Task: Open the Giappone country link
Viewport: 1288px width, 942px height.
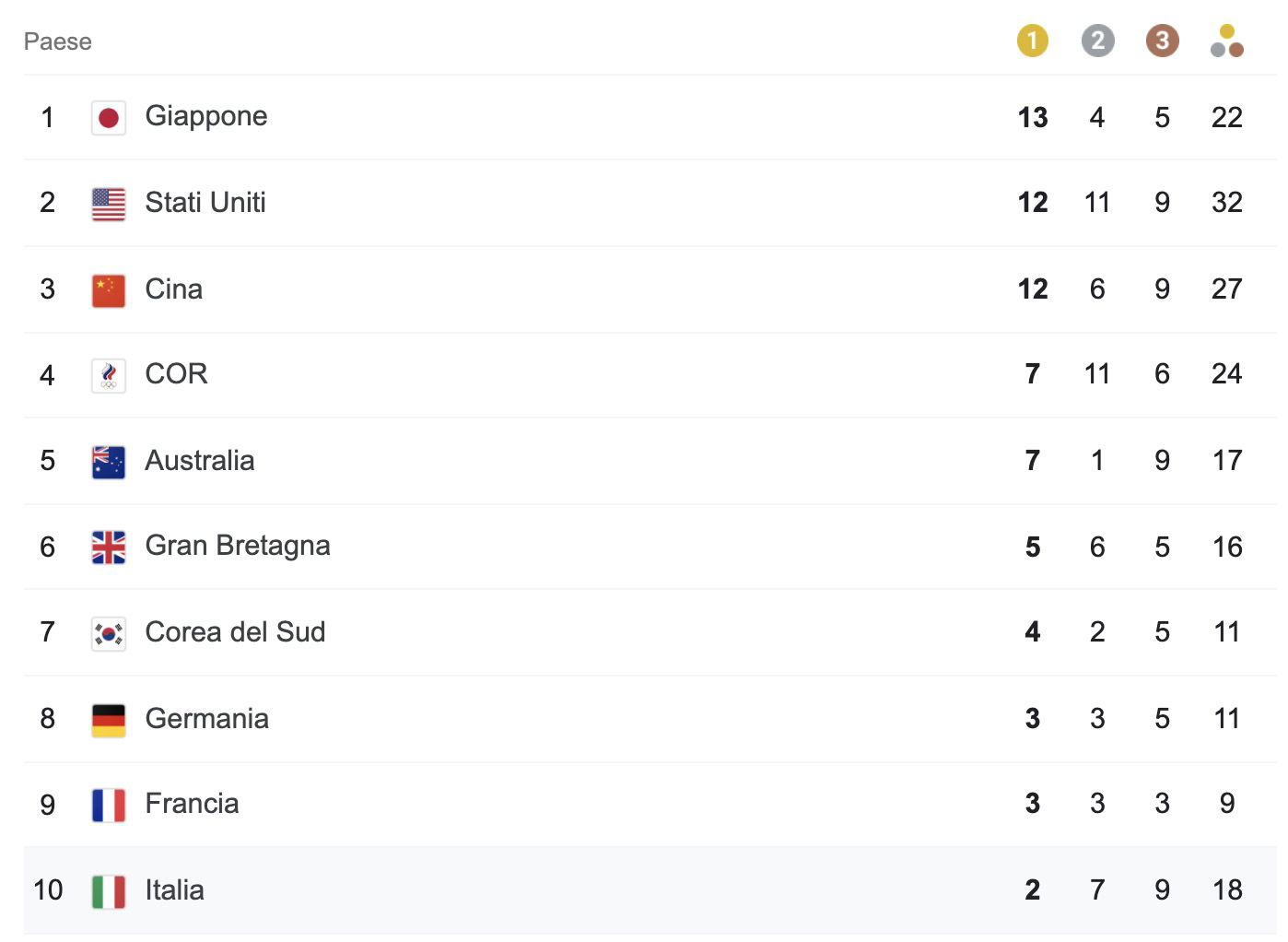Action: [206, 116]
